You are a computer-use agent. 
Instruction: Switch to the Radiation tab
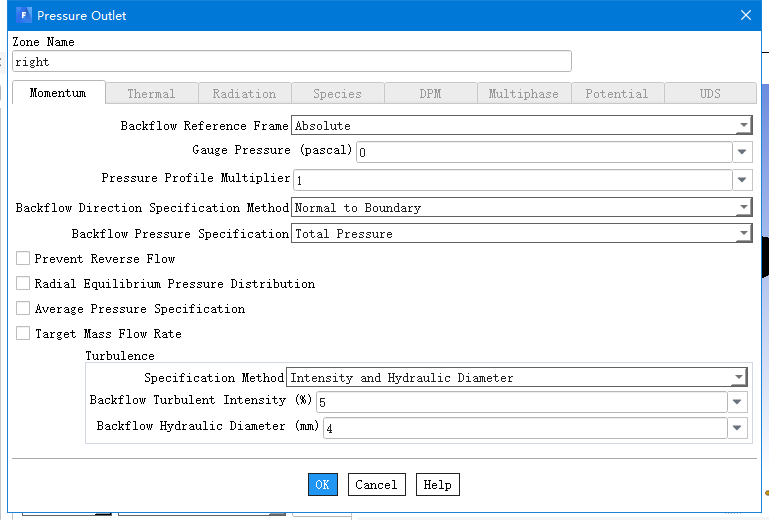(x=245, y=93)
